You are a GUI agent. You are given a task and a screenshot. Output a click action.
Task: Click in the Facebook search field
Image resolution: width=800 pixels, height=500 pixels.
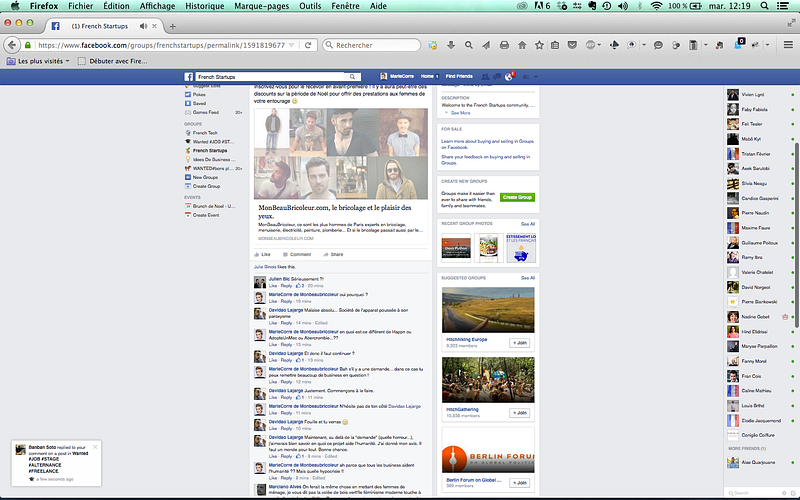272,77
